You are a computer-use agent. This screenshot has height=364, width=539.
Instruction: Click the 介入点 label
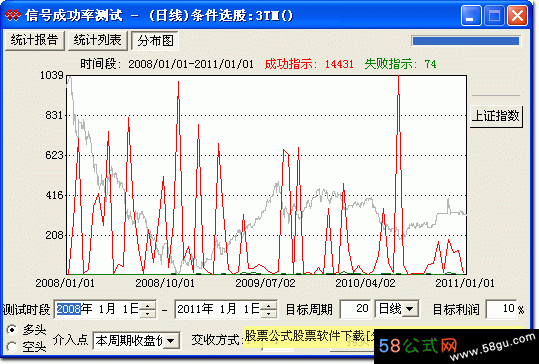pyautogui.click(x=70, y=340)
